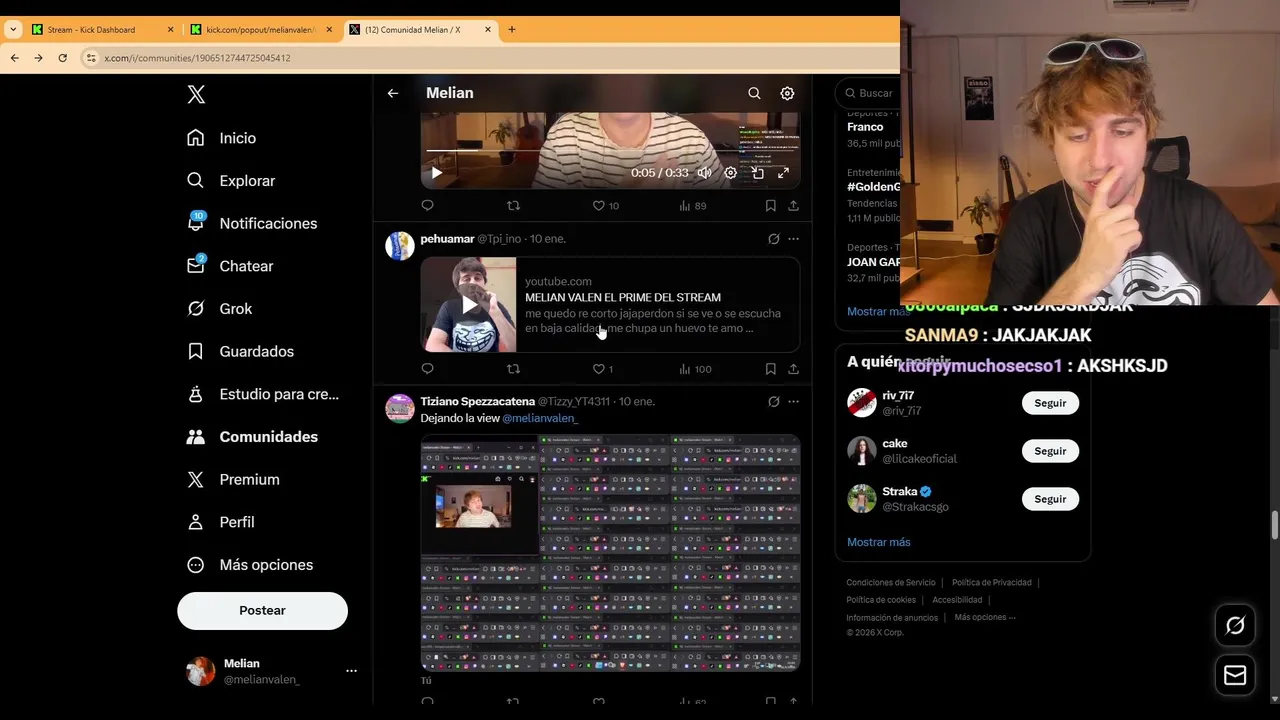1280x720 pixels.
Task: Follow cake @lilcakeoficial
Action: [x=1050, y=451]
